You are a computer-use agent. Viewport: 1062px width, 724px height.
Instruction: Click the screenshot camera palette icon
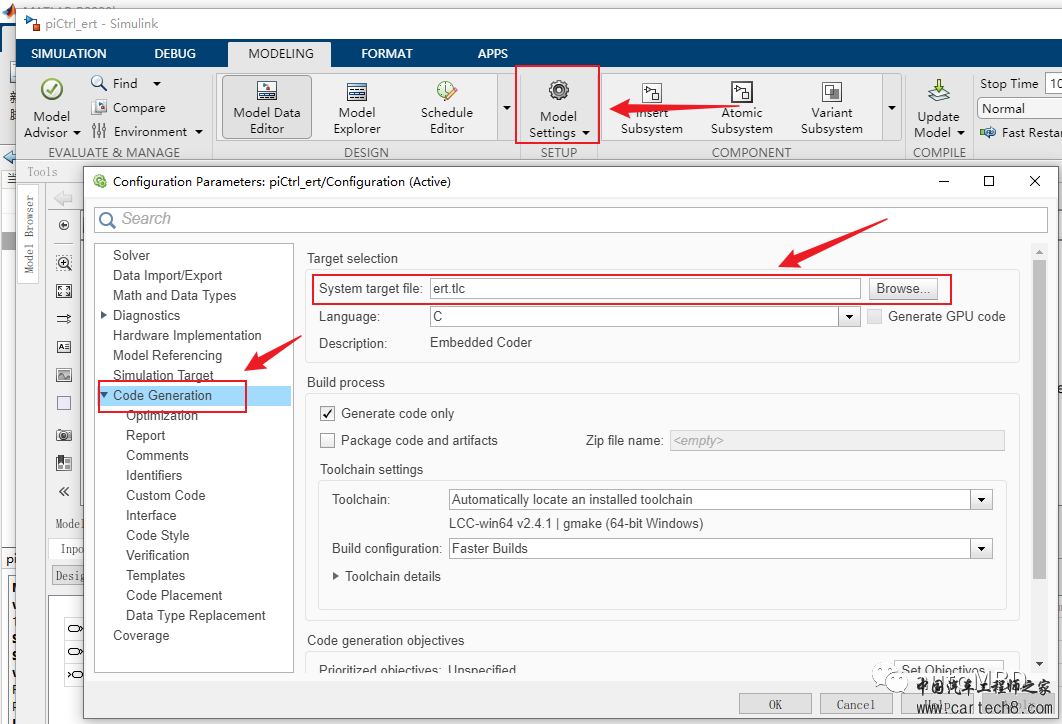click(64, 435)
